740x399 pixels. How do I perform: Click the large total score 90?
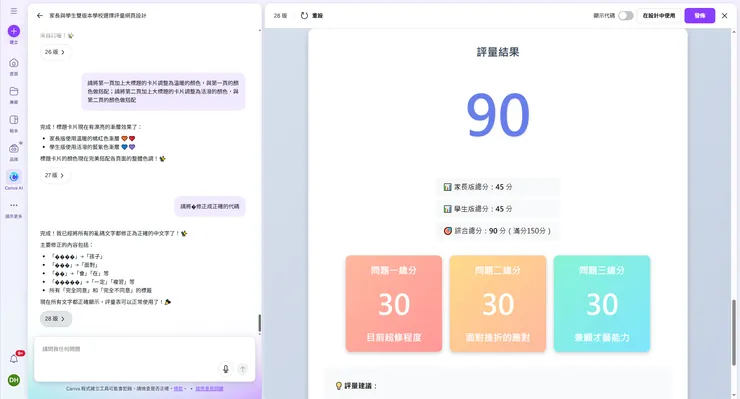[498, 115]
